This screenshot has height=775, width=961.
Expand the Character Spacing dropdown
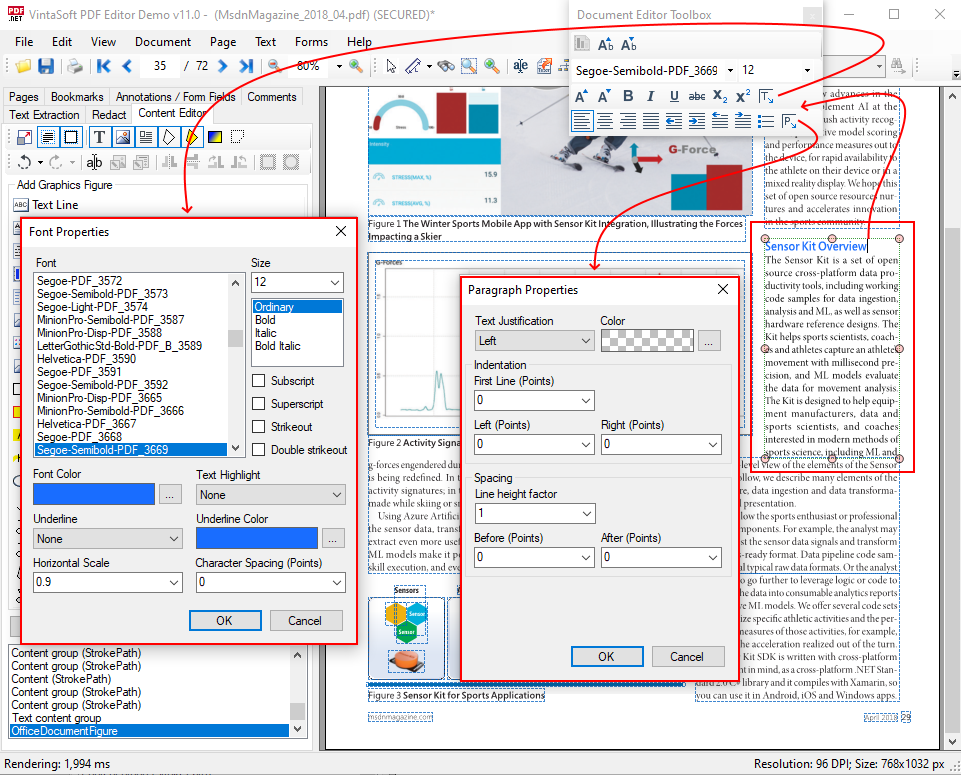coord(337,582)
